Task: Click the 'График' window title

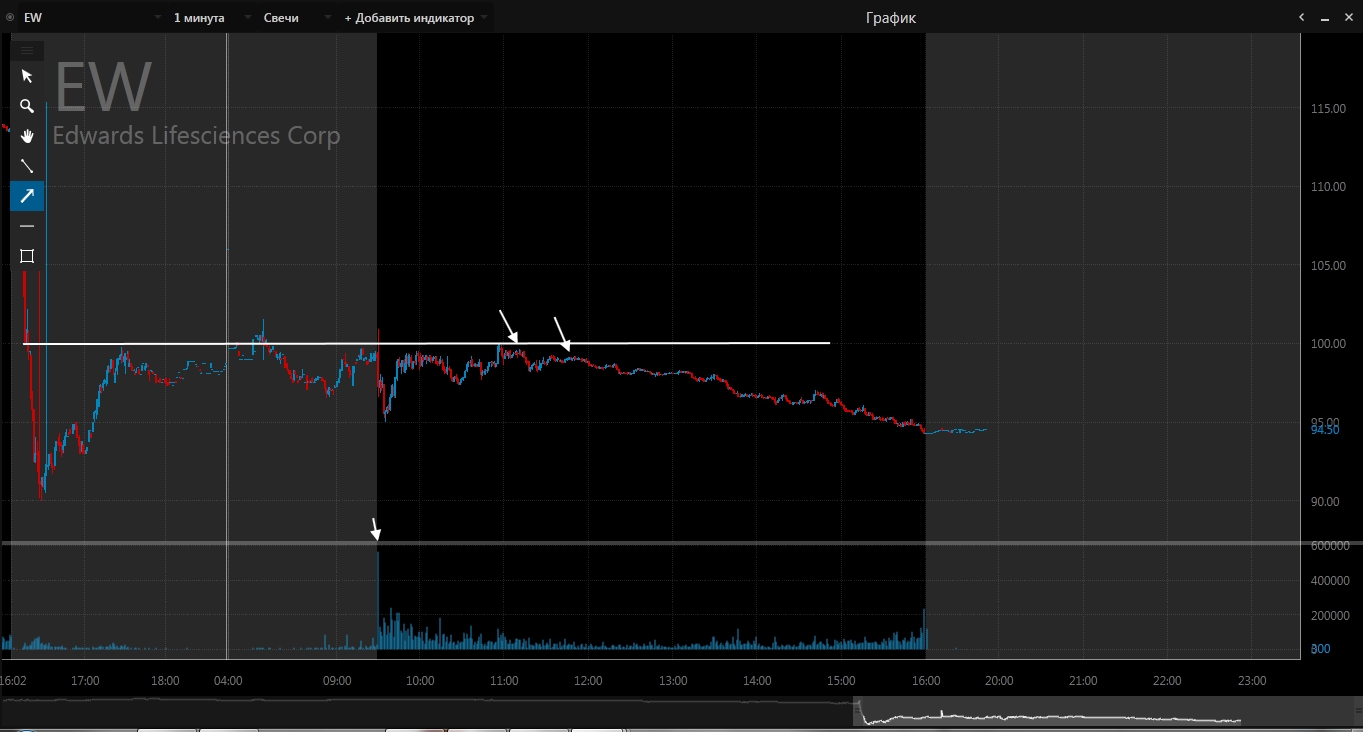Action: tap(890, 18)
